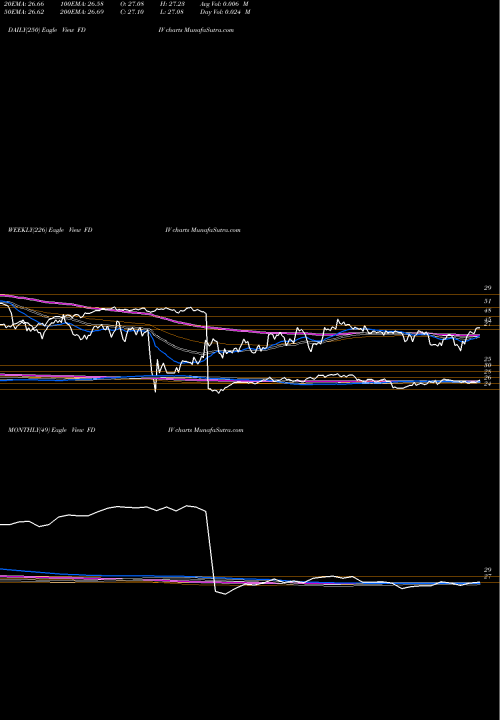Click the Day Vol 0.024 M value
500x720 pixels.
pos(225,12)
